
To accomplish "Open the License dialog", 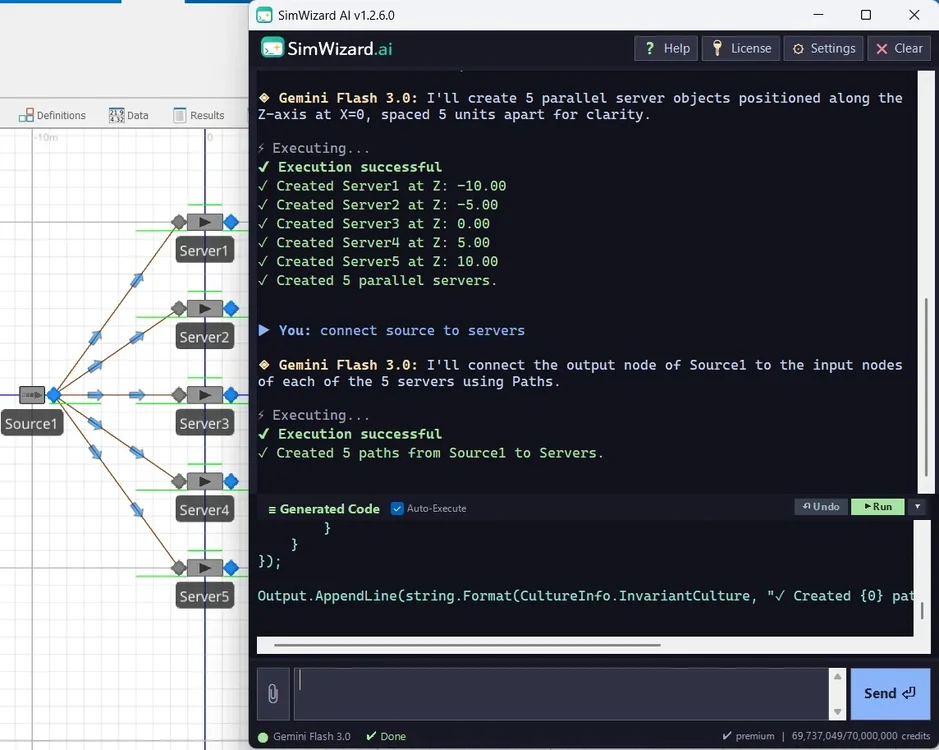I will 741,49.
